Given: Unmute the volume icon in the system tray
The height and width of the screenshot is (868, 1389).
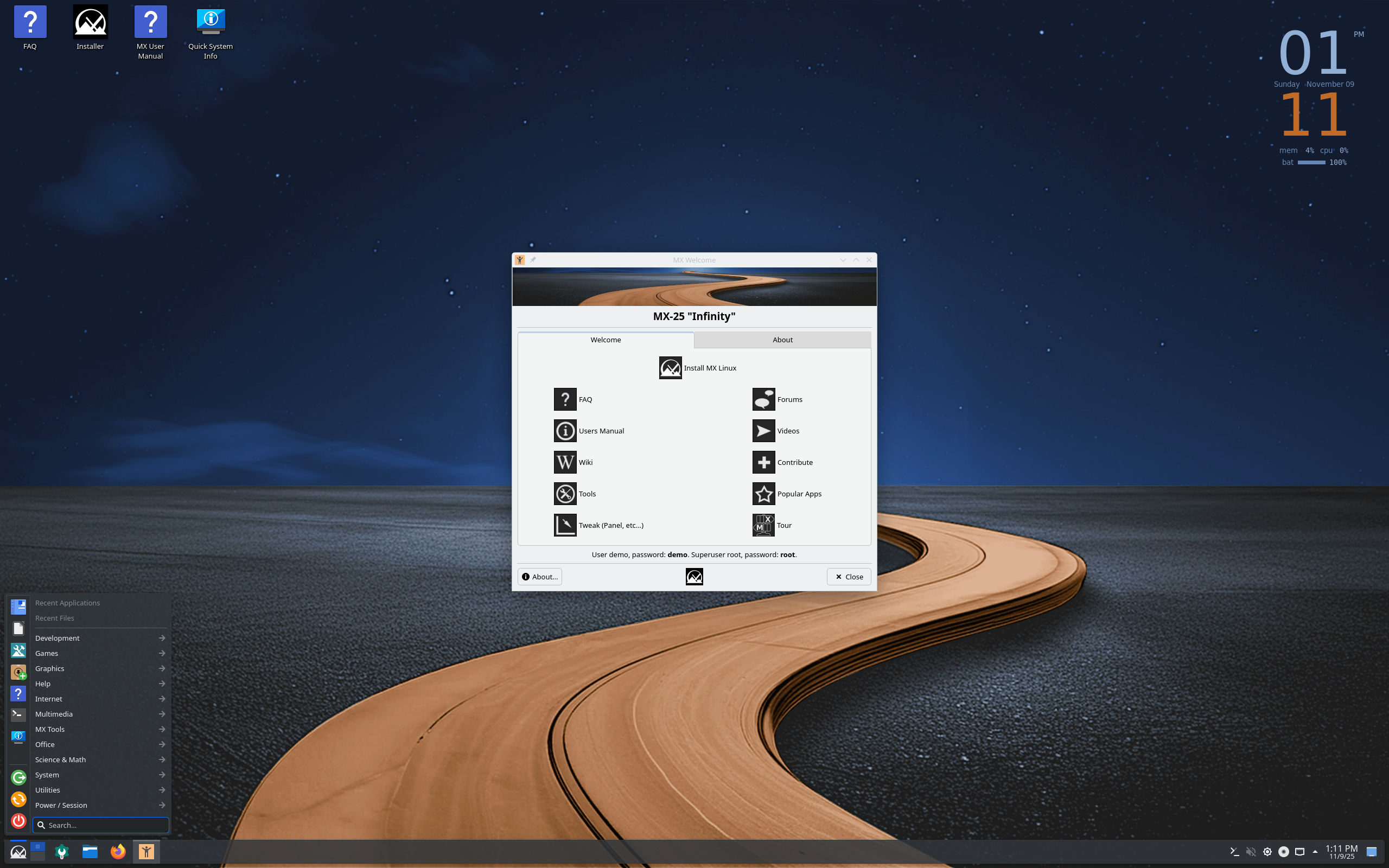Looking at the screenshot, I should click(x=1251, y=851).
